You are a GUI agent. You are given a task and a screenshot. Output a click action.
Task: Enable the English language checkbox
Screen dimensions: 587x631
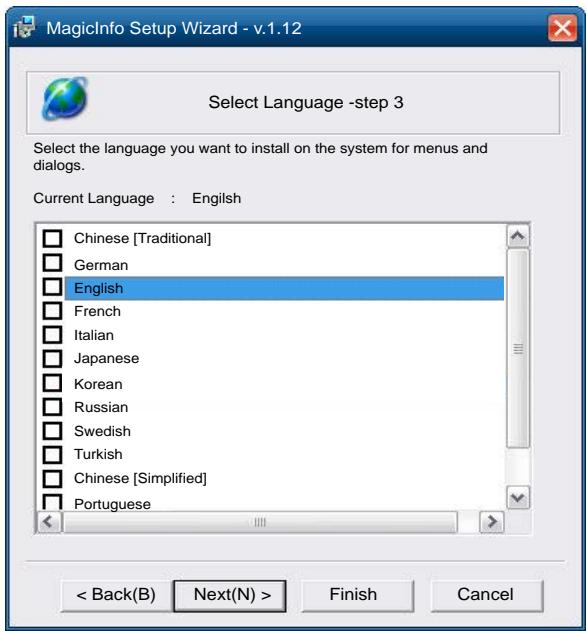[52, 287]
